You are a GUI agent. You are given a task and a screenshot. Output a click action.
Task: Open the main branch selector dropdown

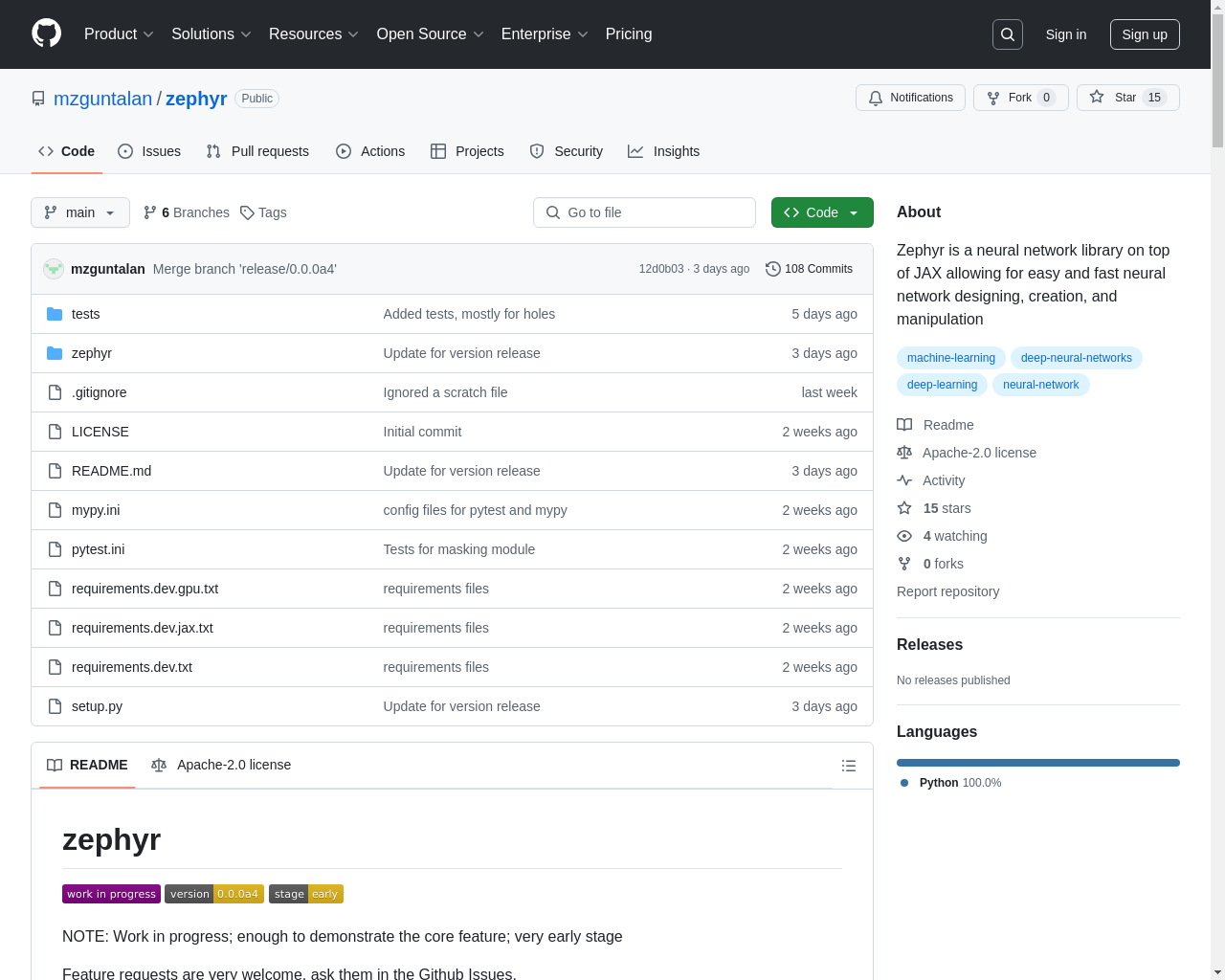[80, 212]
